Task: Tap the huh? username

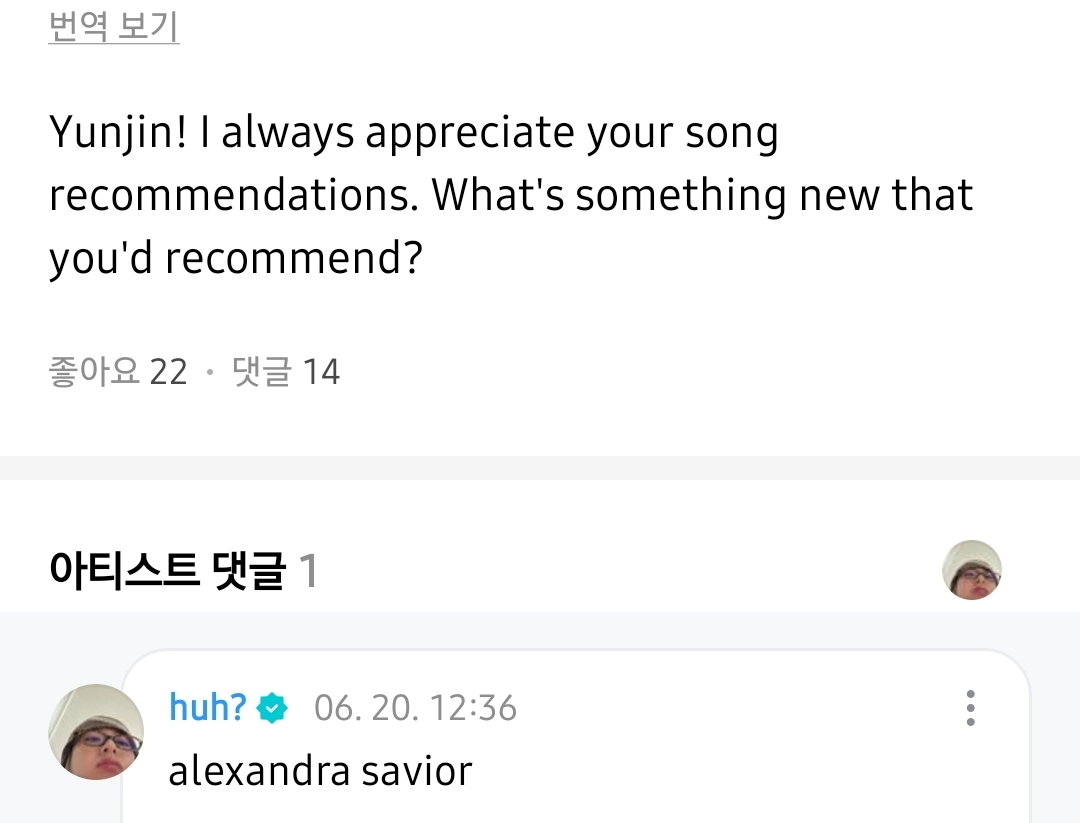Action: coord(207,707)
